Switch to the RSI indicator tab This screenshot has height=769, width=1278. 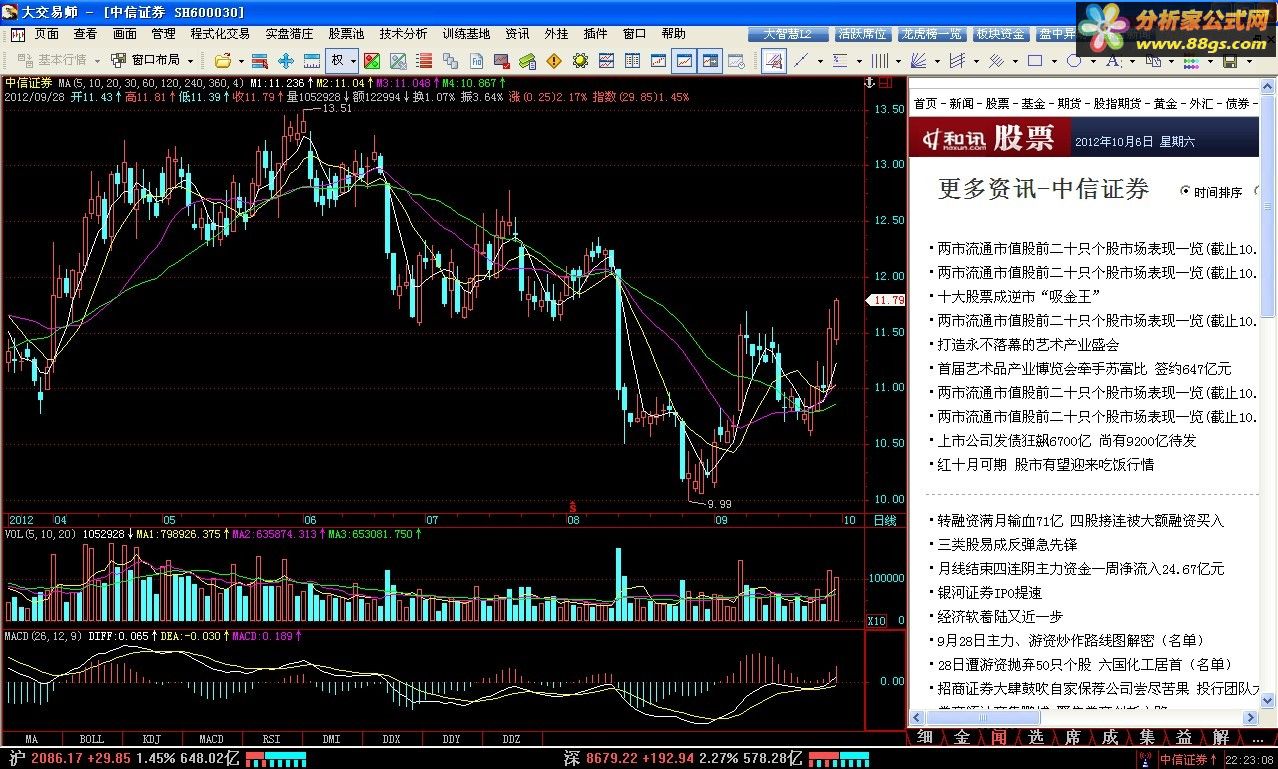pos(271,739)
